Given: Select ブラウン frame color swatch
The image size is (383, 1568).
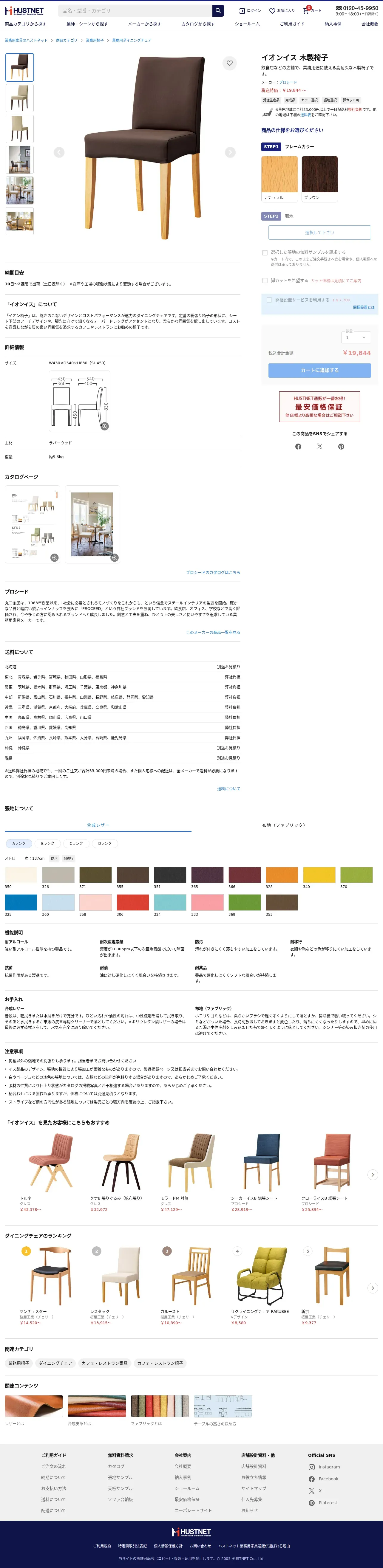Looking at the screenshot, I should (320, 179).
